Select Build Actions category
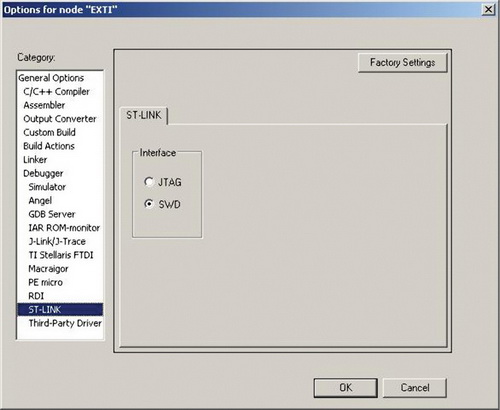The image size is (500, 410). point(49,146)
